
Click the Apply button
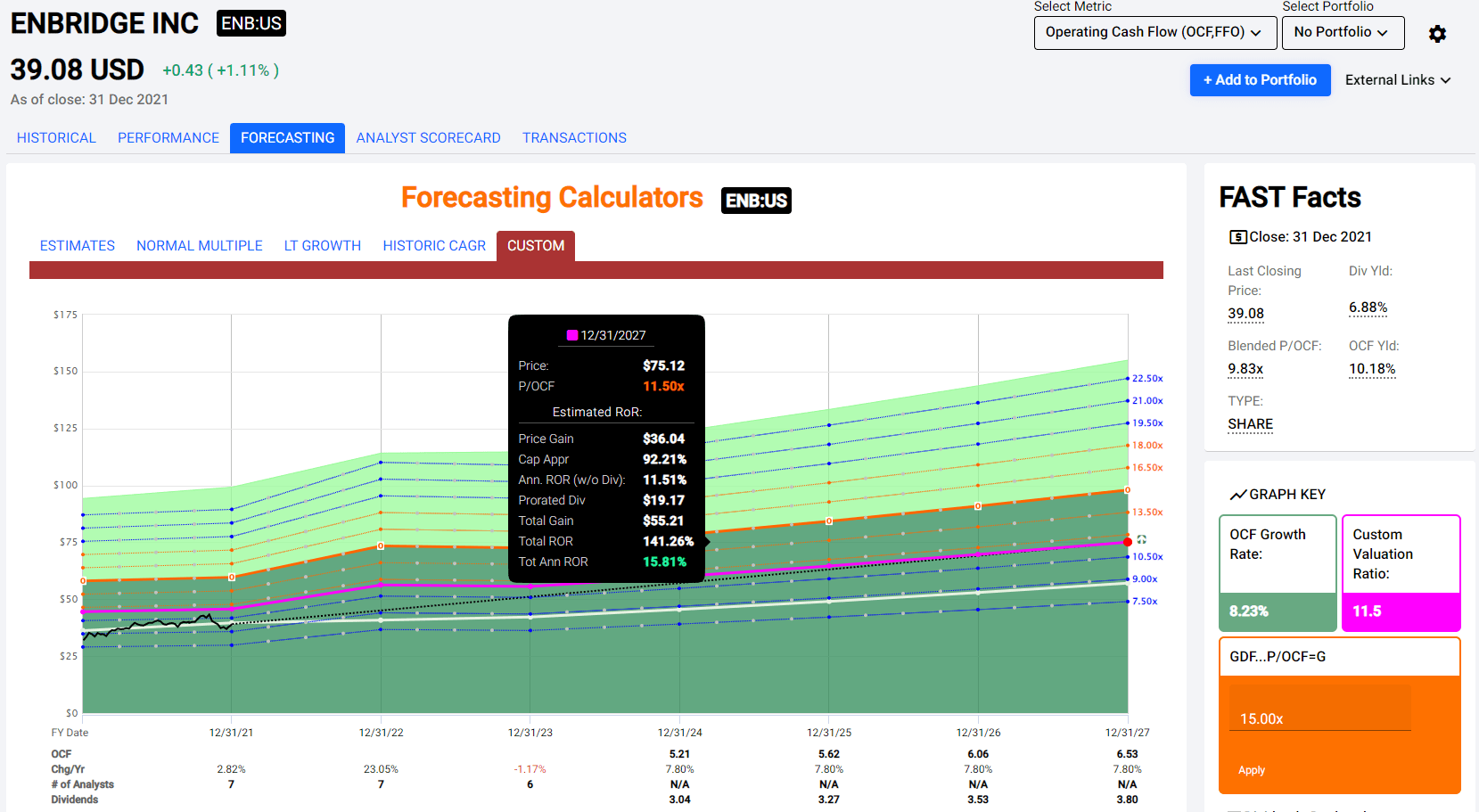point(1252,770)
